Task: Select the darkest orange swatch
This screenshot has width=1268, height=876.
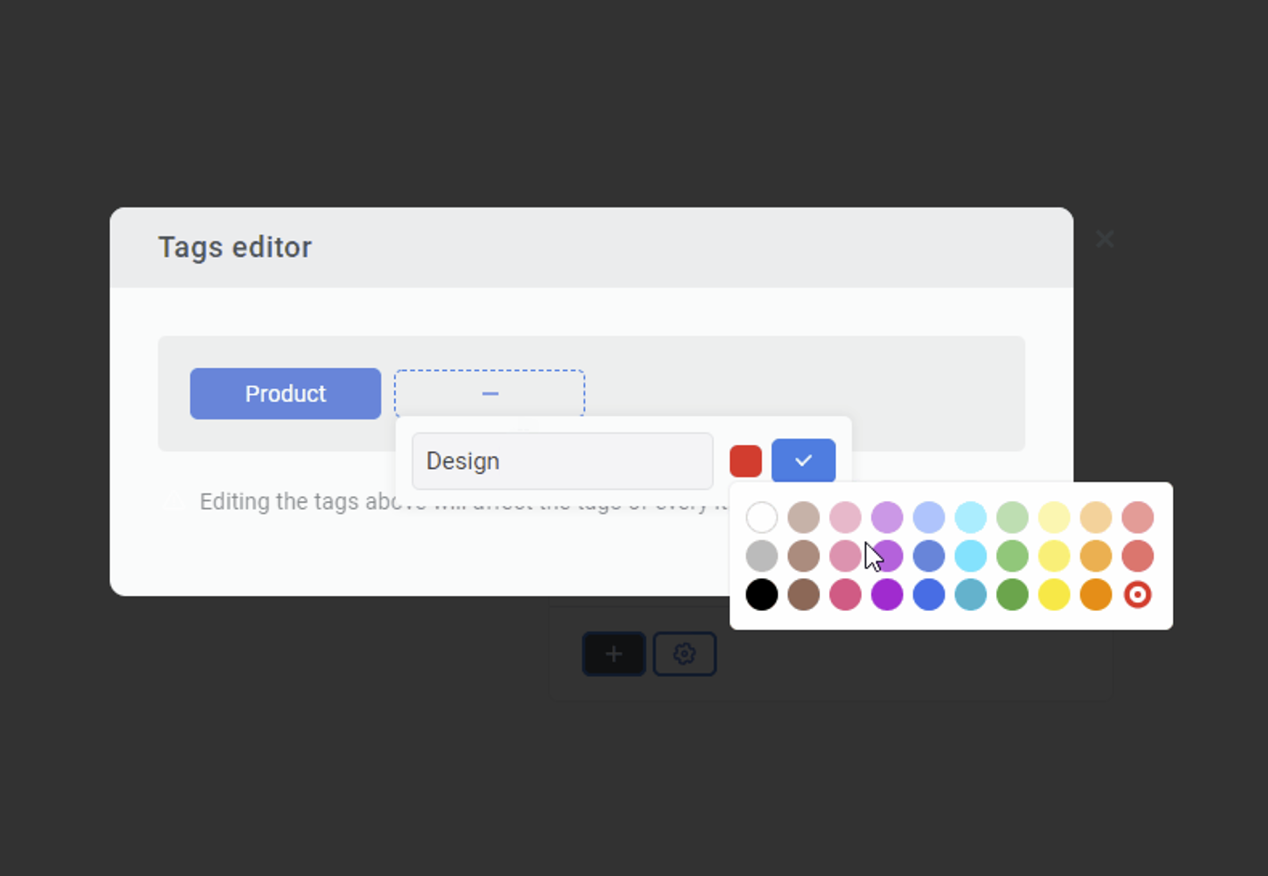Action: pos(1096,595)
